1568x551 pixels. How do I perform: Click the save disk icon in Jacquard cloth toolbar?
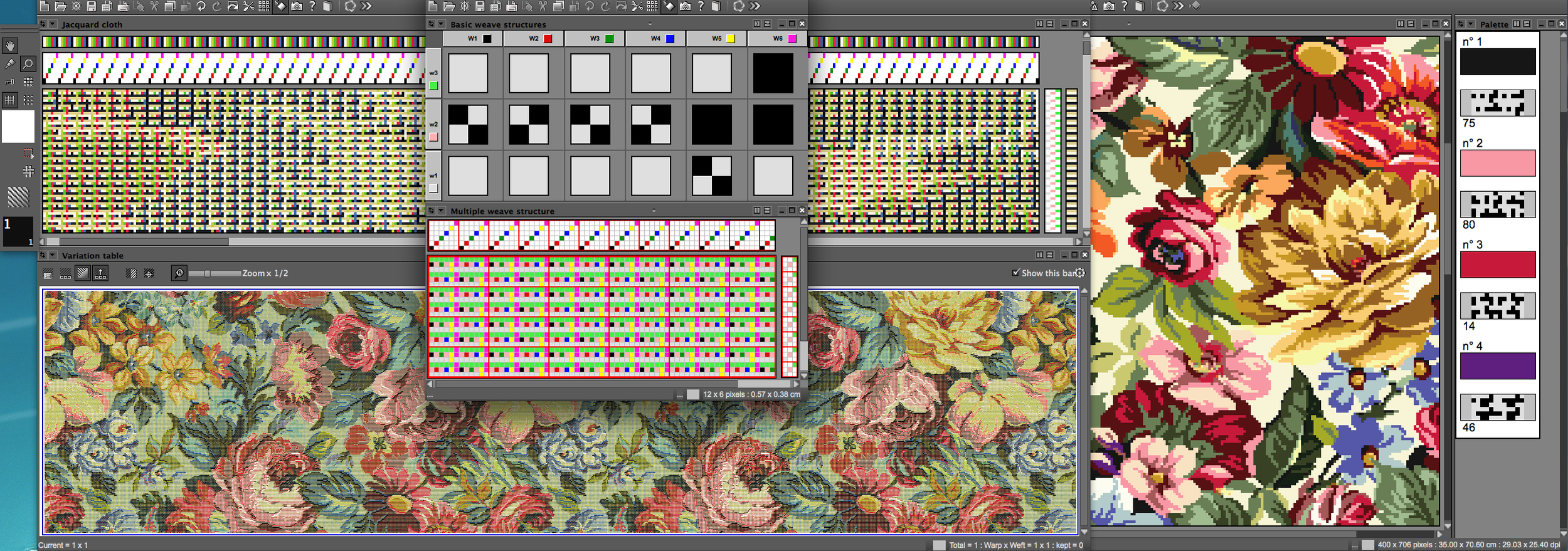[91, 6]
